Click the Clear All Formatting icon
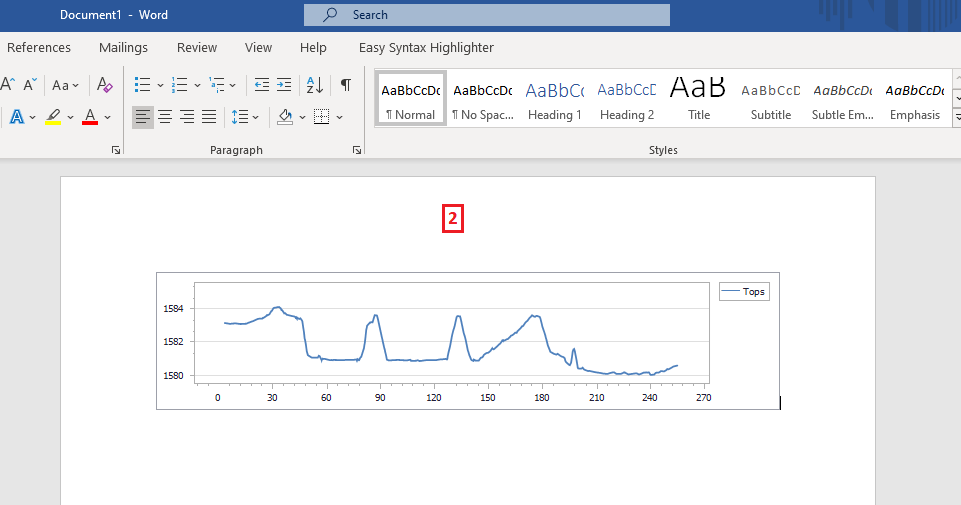961x505 pixels. coord(105,85)
